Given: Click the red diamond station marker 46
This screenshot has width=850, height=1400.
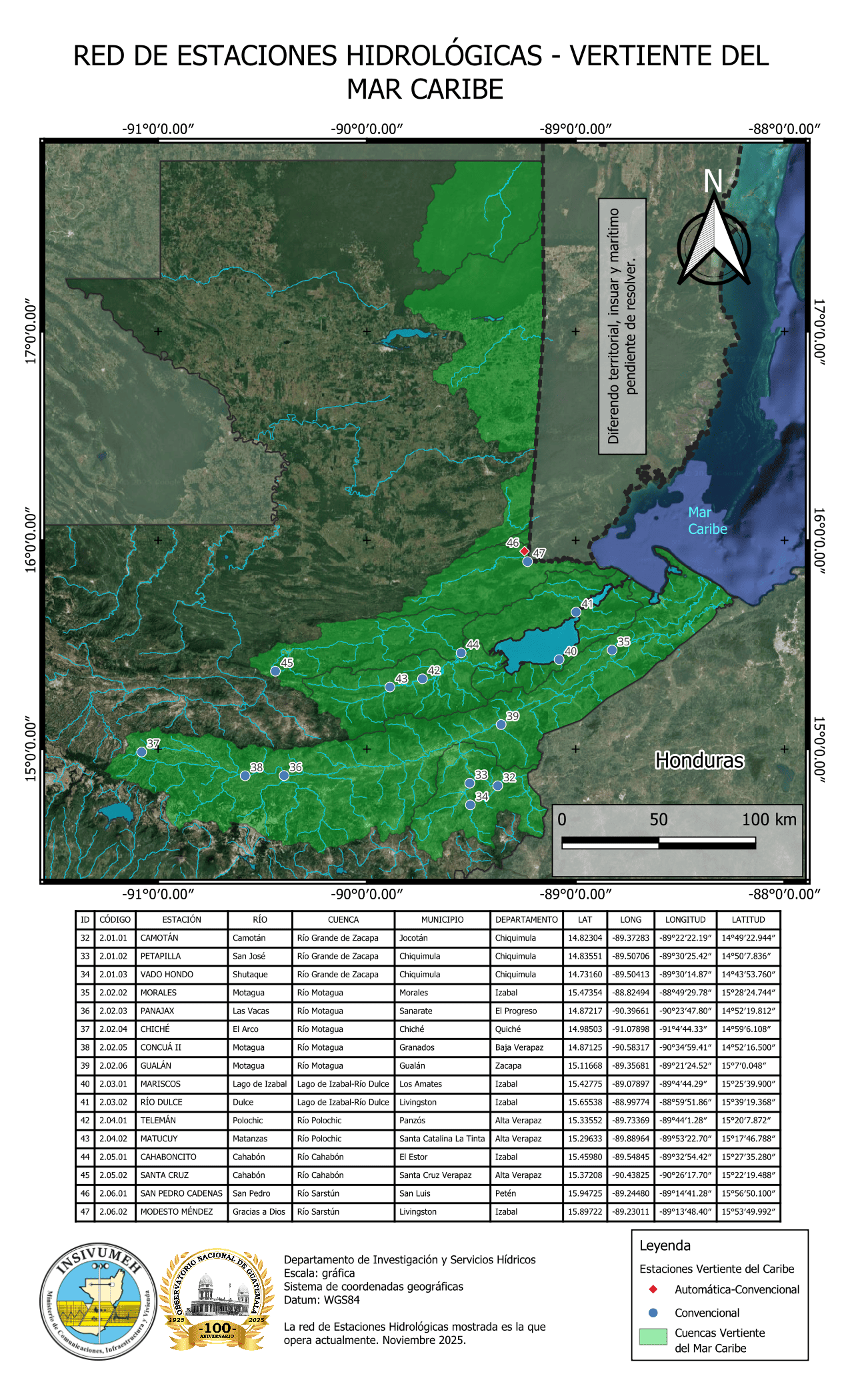Looking at the screenshot, I should 525,551.
